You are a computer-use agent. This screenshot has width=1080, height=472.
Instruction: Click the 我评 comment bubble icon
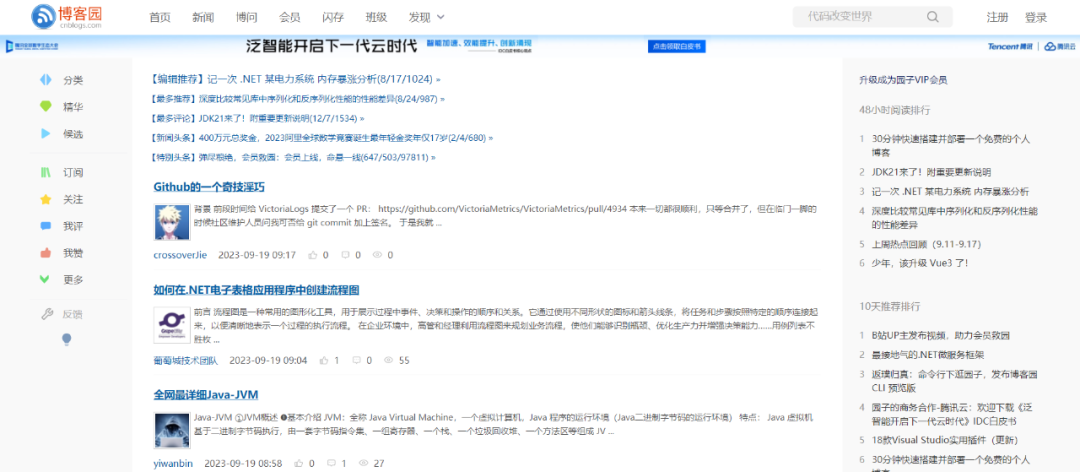pos(45,226)
